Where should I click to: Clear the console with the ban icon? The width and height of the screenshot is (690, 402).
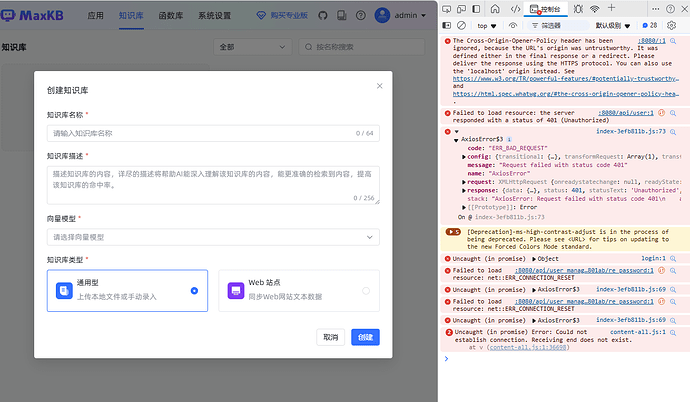461,26
